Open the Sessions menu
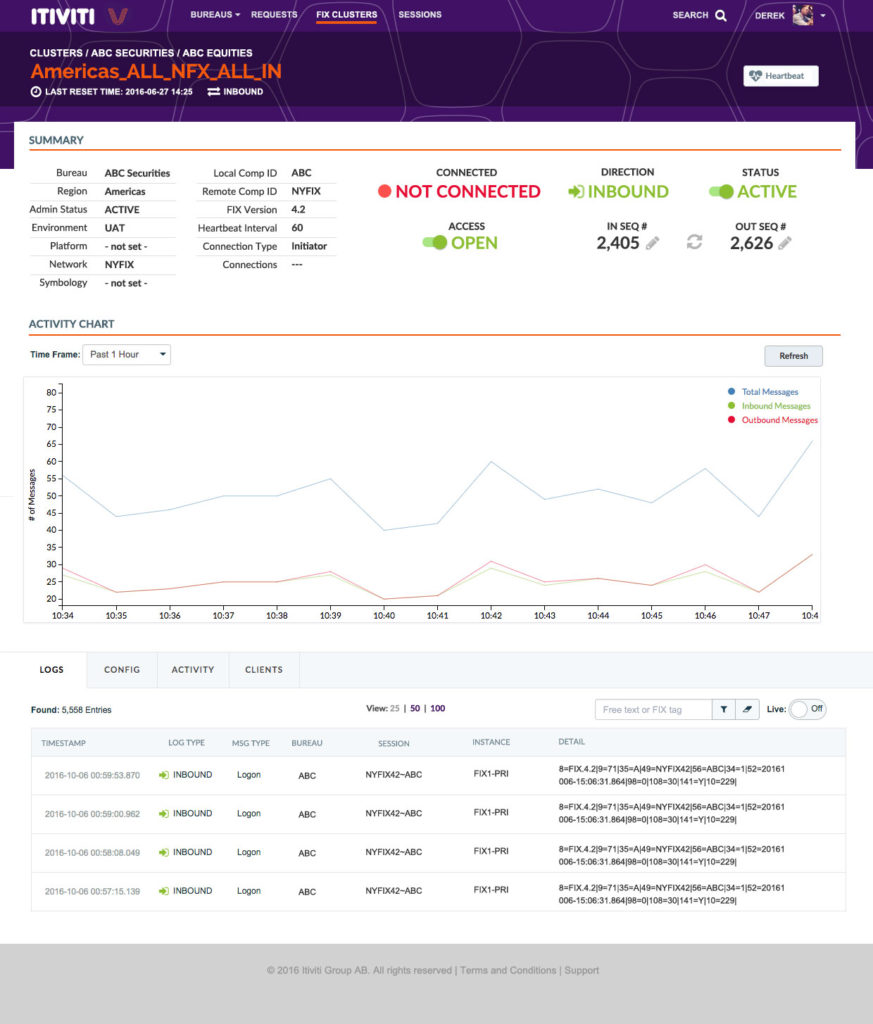 pyautogui.click(x=420, y=14)
